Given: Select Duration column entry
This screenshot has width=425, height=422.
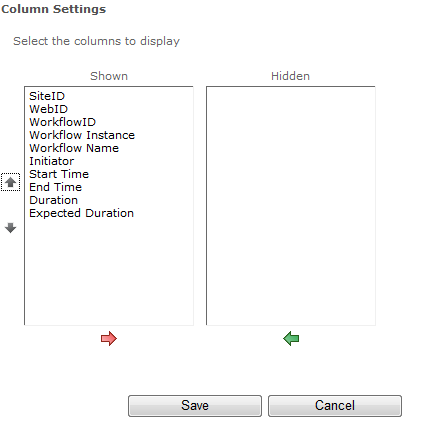Looking at the screenshot, I should [54, 200].
